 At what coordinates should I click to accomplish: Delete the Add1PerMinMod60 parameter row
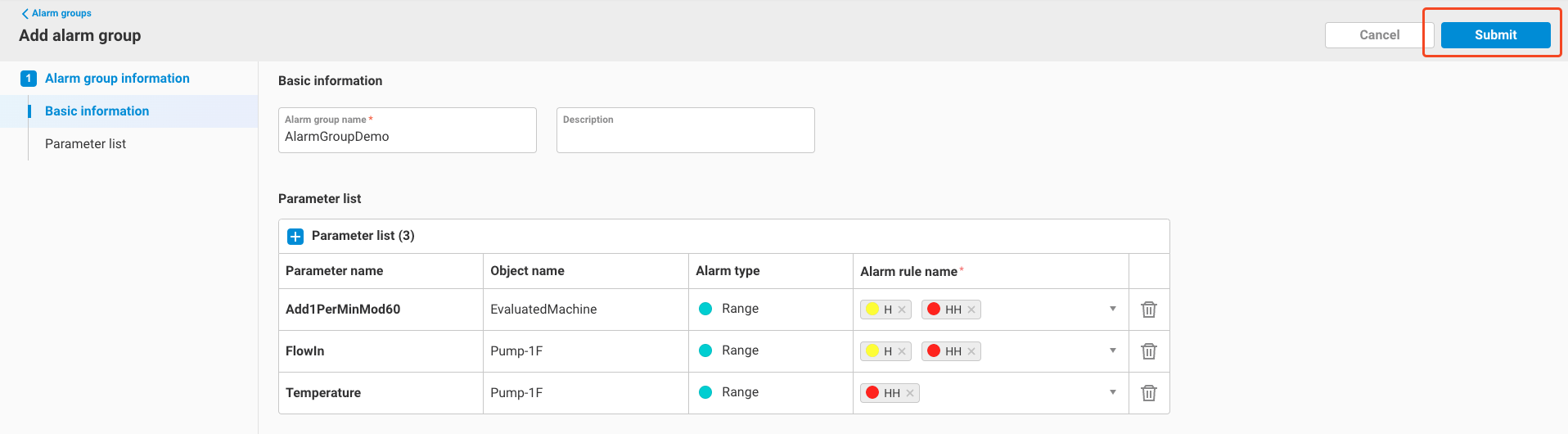coord(1149,310)
